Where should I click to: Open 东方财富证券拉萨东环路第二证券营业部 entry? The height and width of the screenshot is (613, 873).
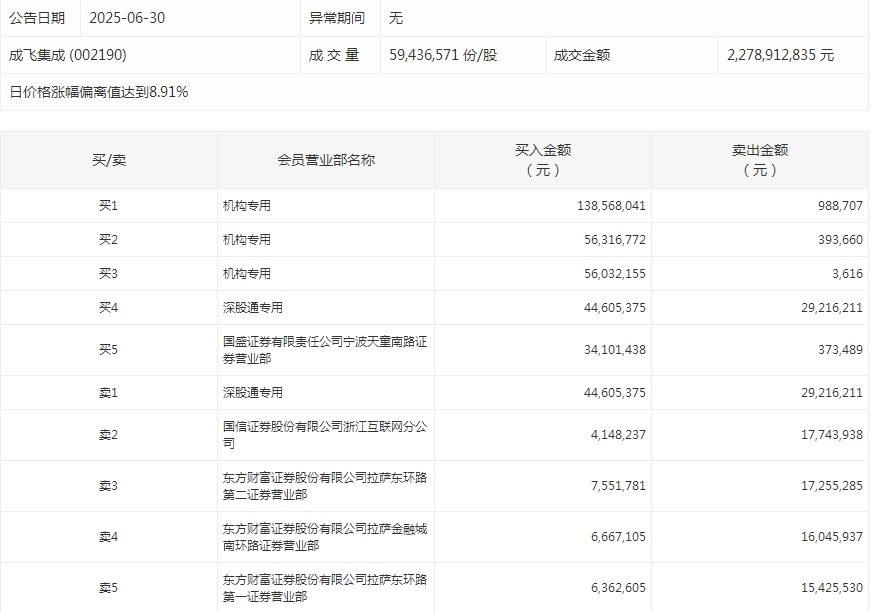320,486
